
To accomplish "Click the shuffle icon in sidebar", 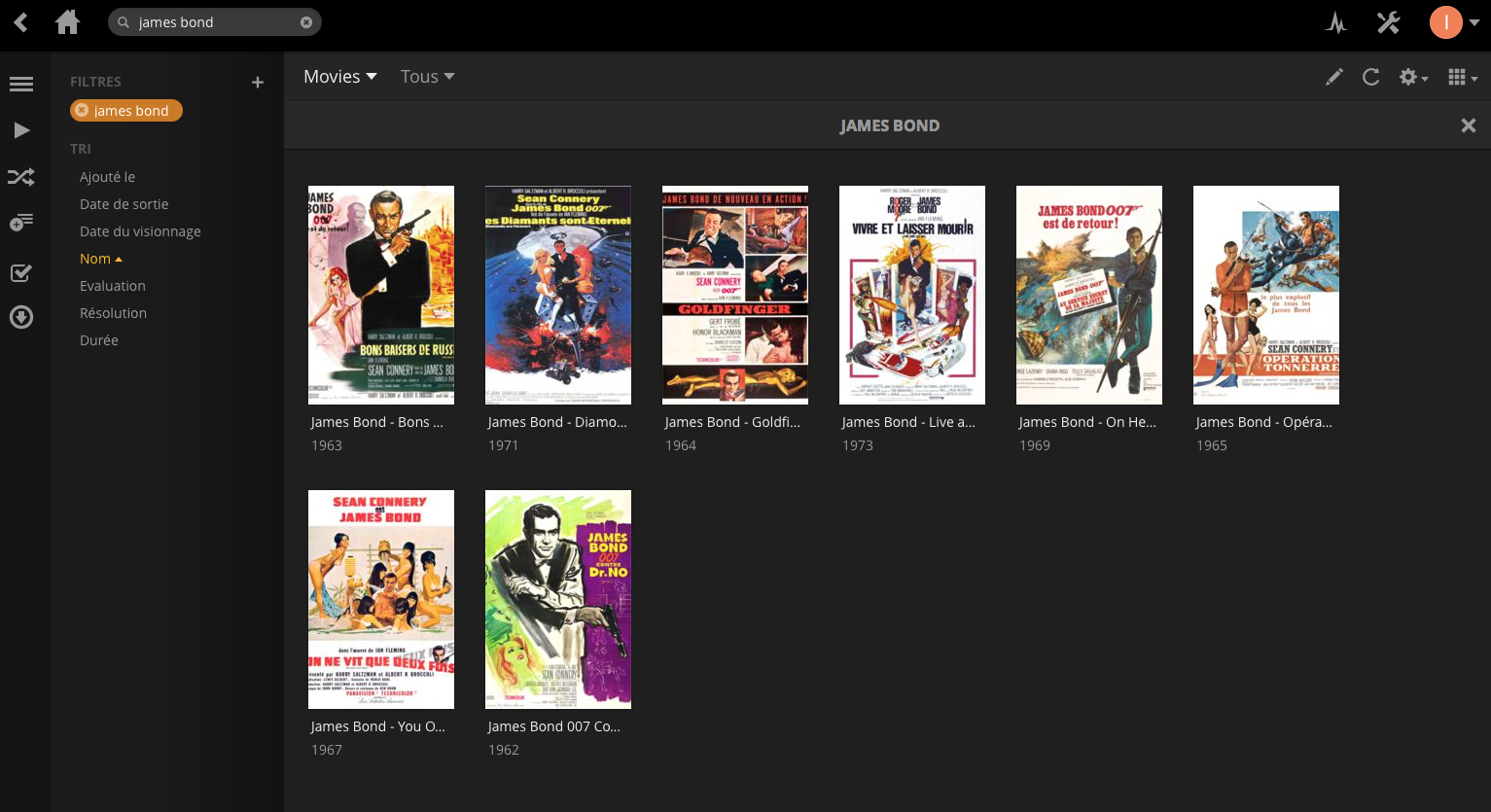I will click(21, 177).
